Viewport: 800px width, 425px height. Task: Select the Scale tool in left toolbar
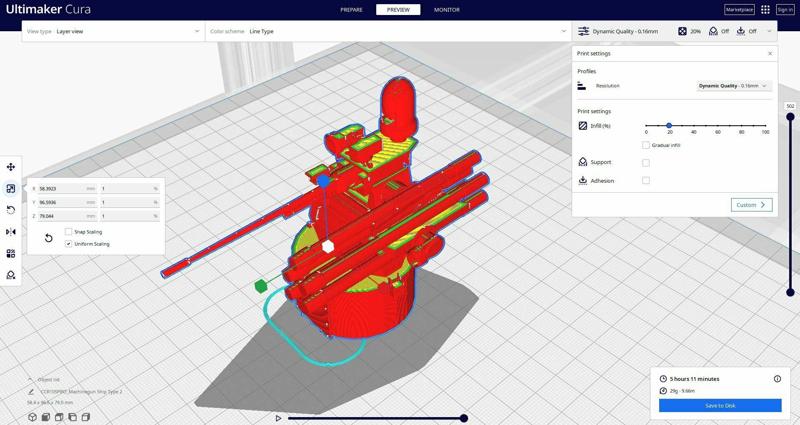(x=10, y=189)
